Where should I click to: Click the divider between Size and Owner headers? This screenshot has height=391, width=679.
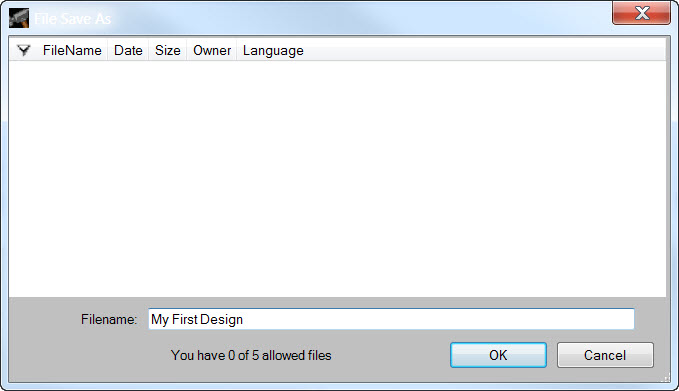click(187, 50)
